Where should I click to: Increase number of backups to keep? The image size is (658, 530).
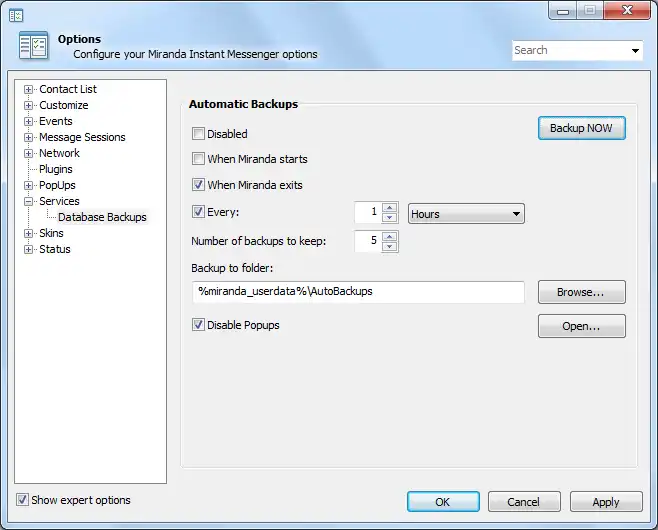pos(390,236)
